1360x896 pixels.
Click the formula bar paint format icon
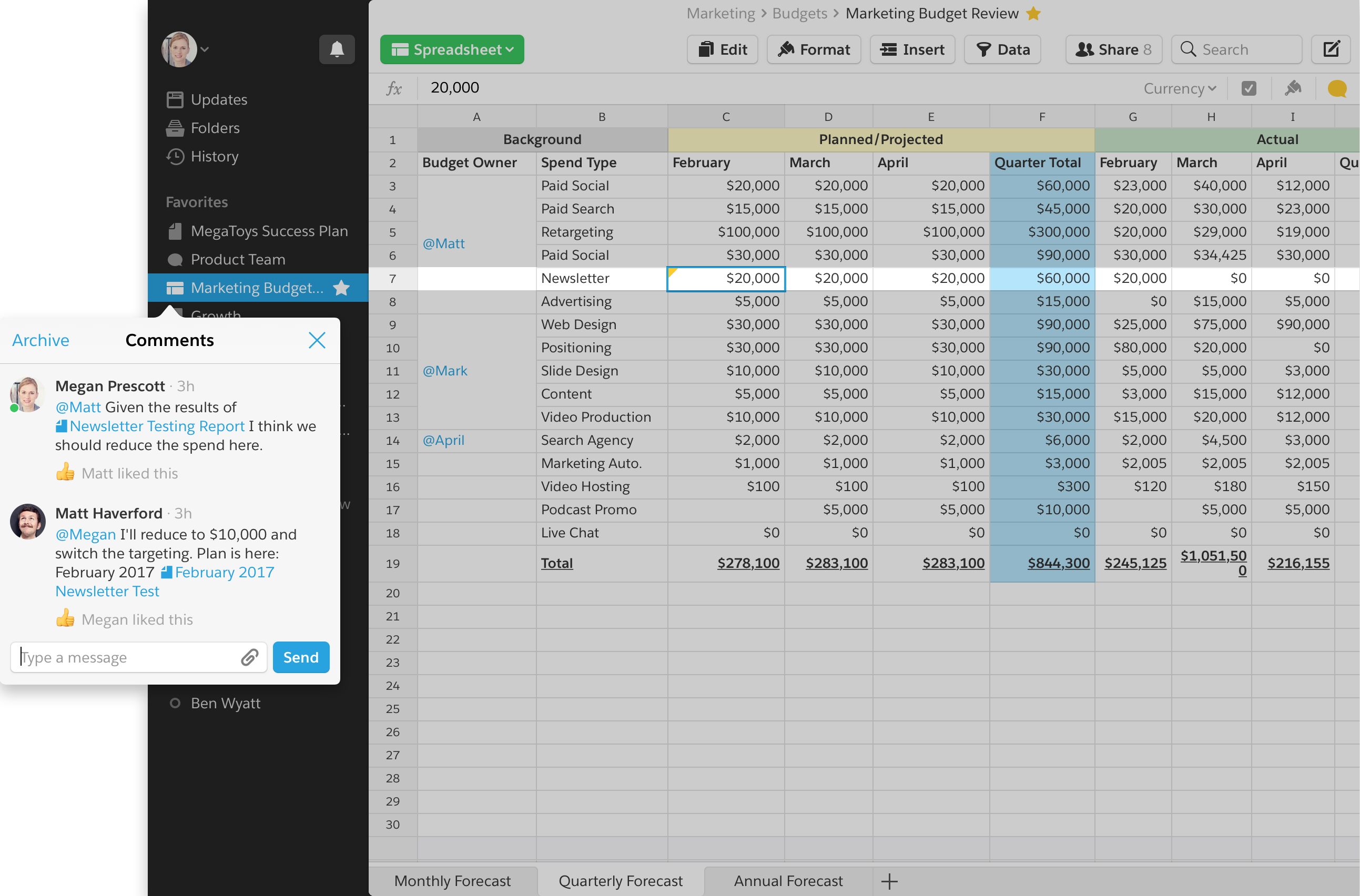[1293, 88]
